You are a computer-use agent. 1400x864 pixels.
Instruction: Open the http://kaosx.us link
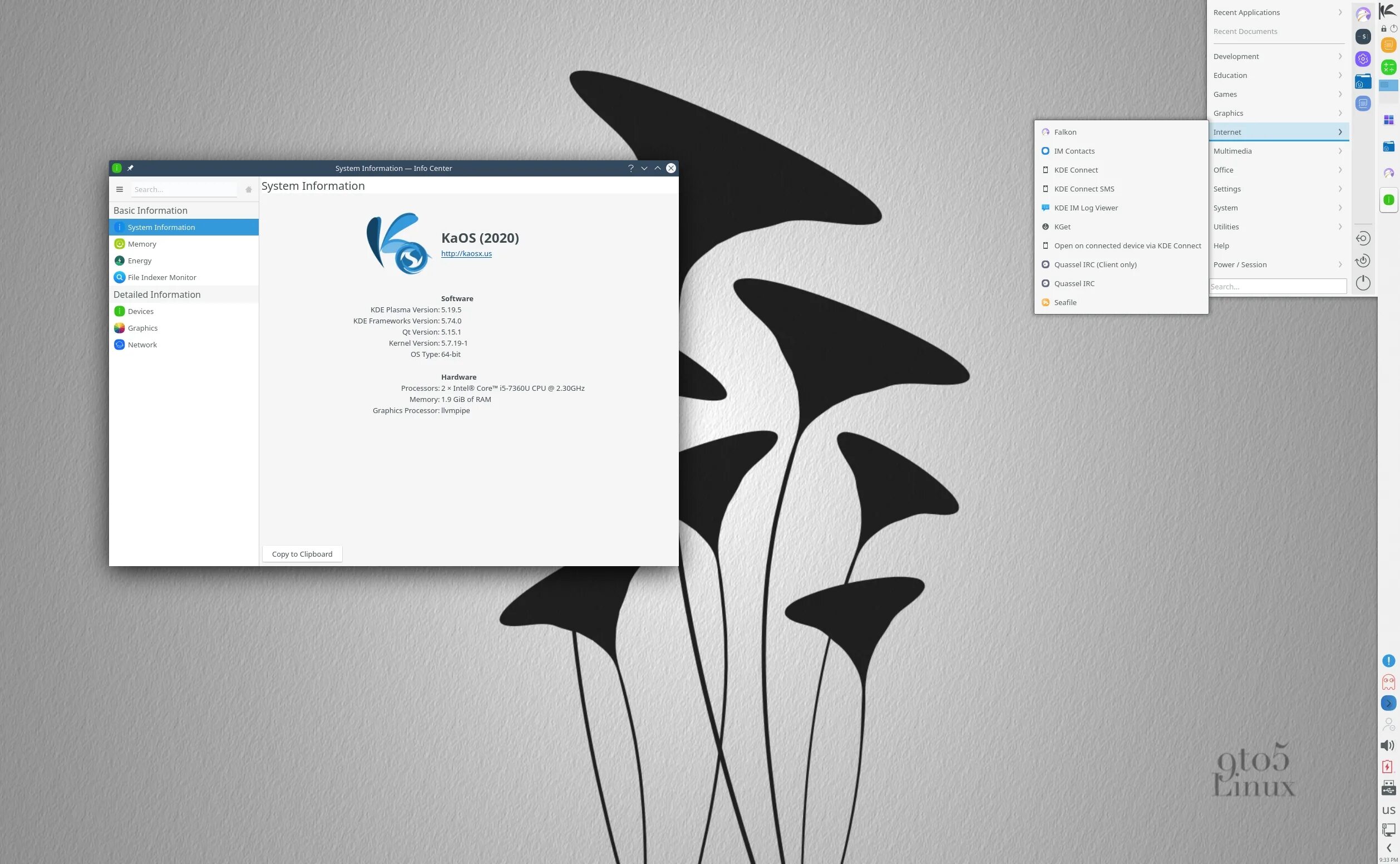point(466,254)
